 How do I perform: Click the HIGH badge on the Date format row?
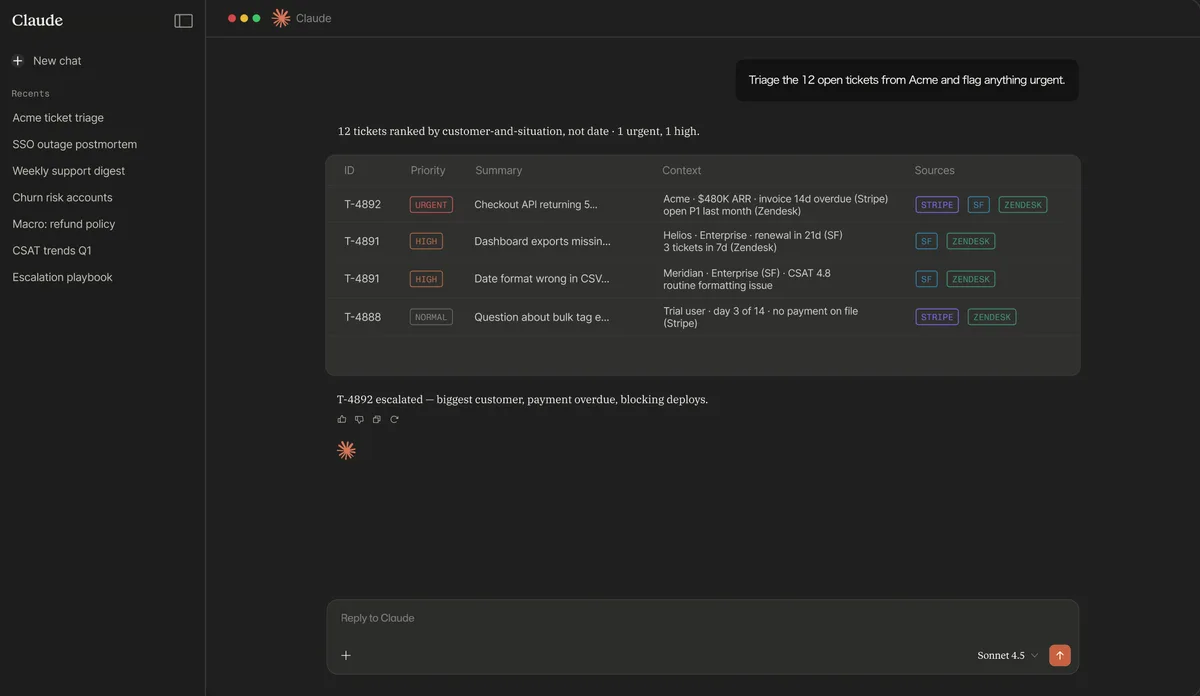coord(426,279)
